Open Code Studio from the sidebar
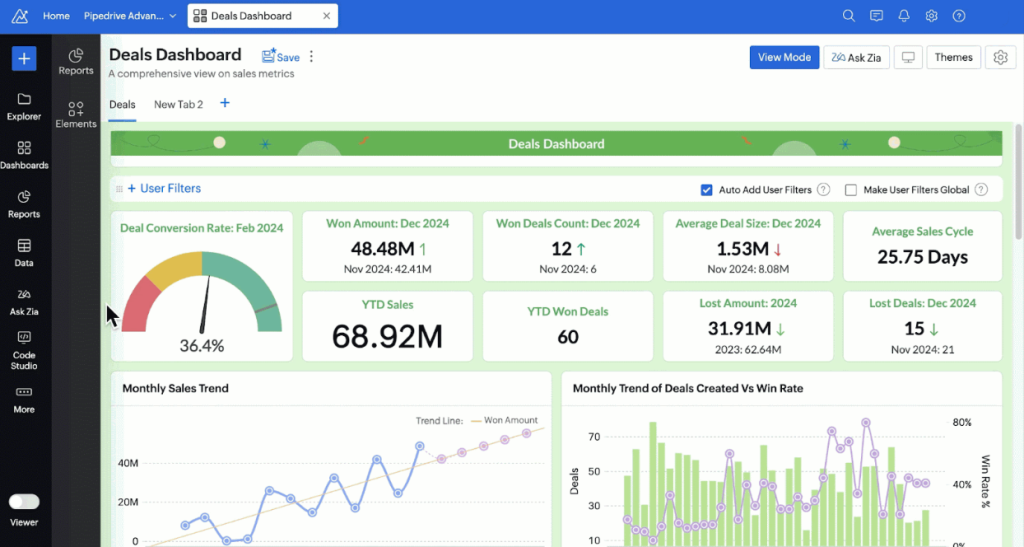1024x547 pixels. coord(24,349)
